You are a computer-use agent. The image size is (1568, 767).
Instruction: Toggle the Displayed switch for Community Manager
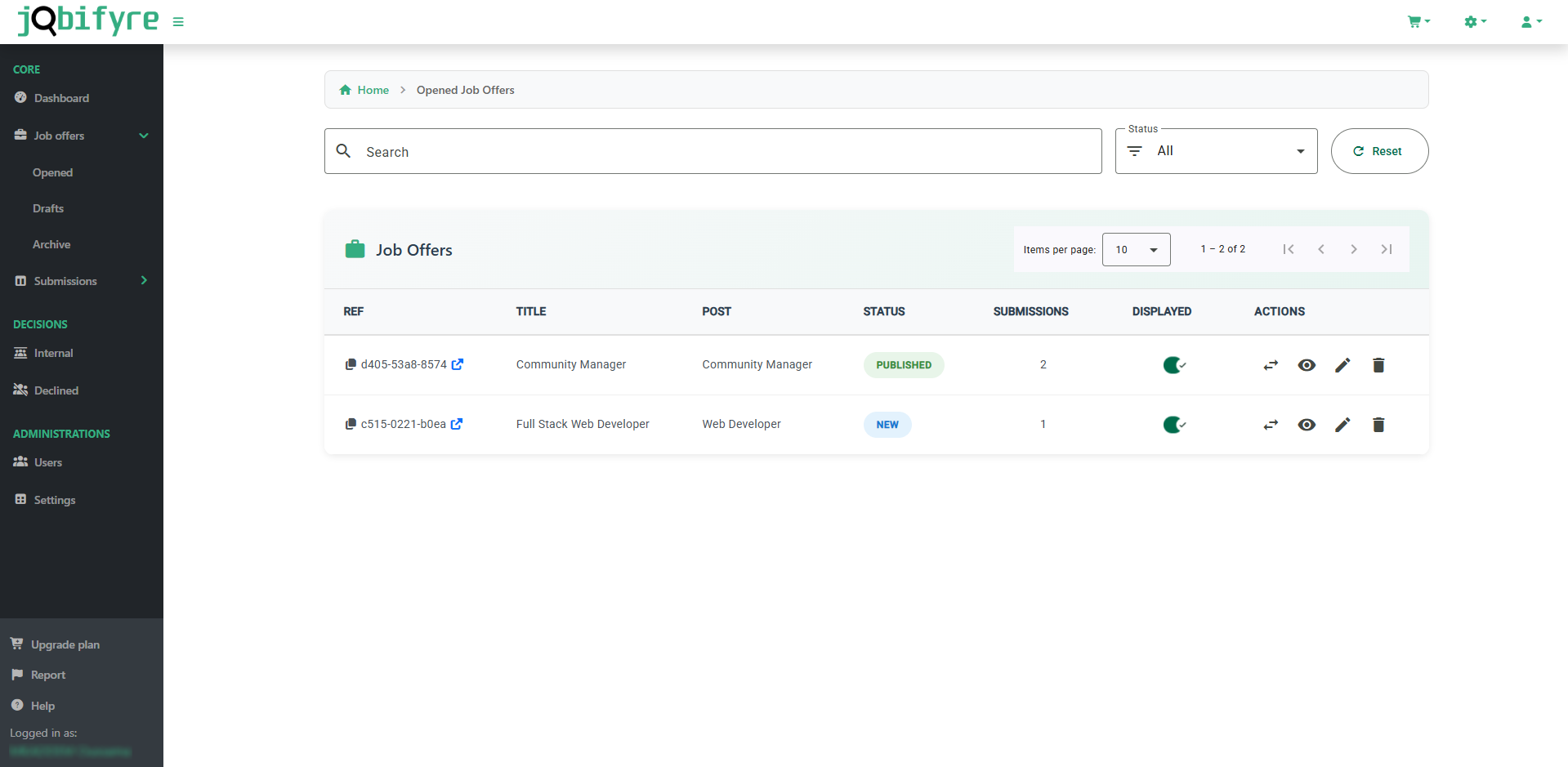click(1174, 365)
